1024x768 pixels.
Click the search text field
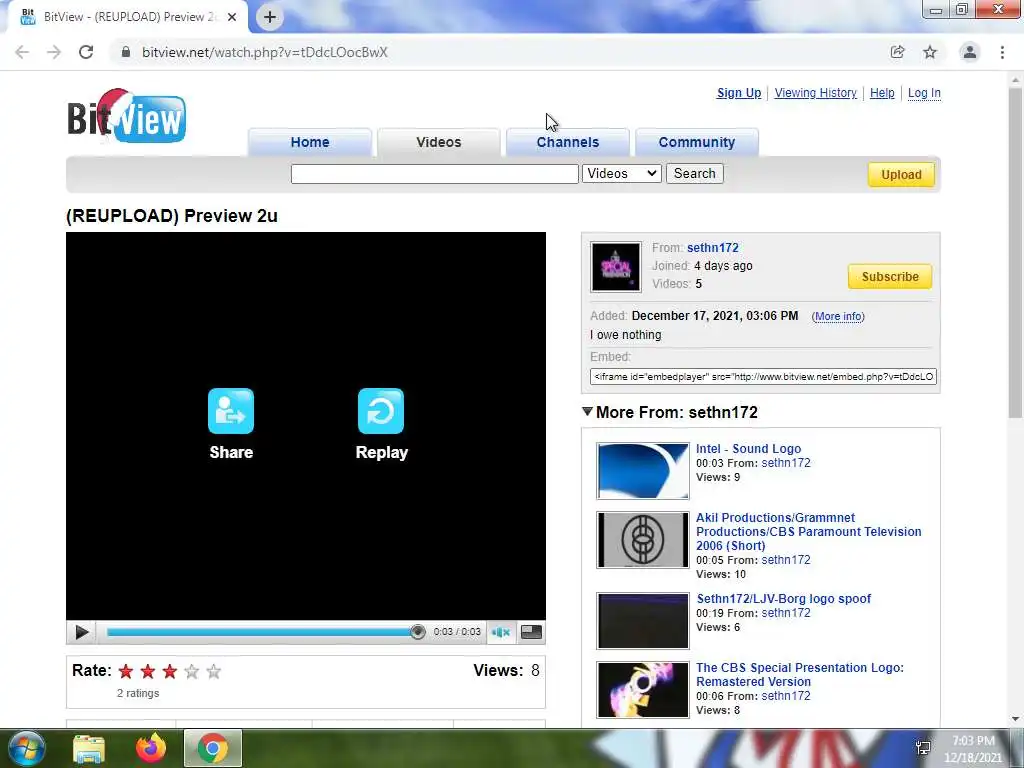click(434, 174)
